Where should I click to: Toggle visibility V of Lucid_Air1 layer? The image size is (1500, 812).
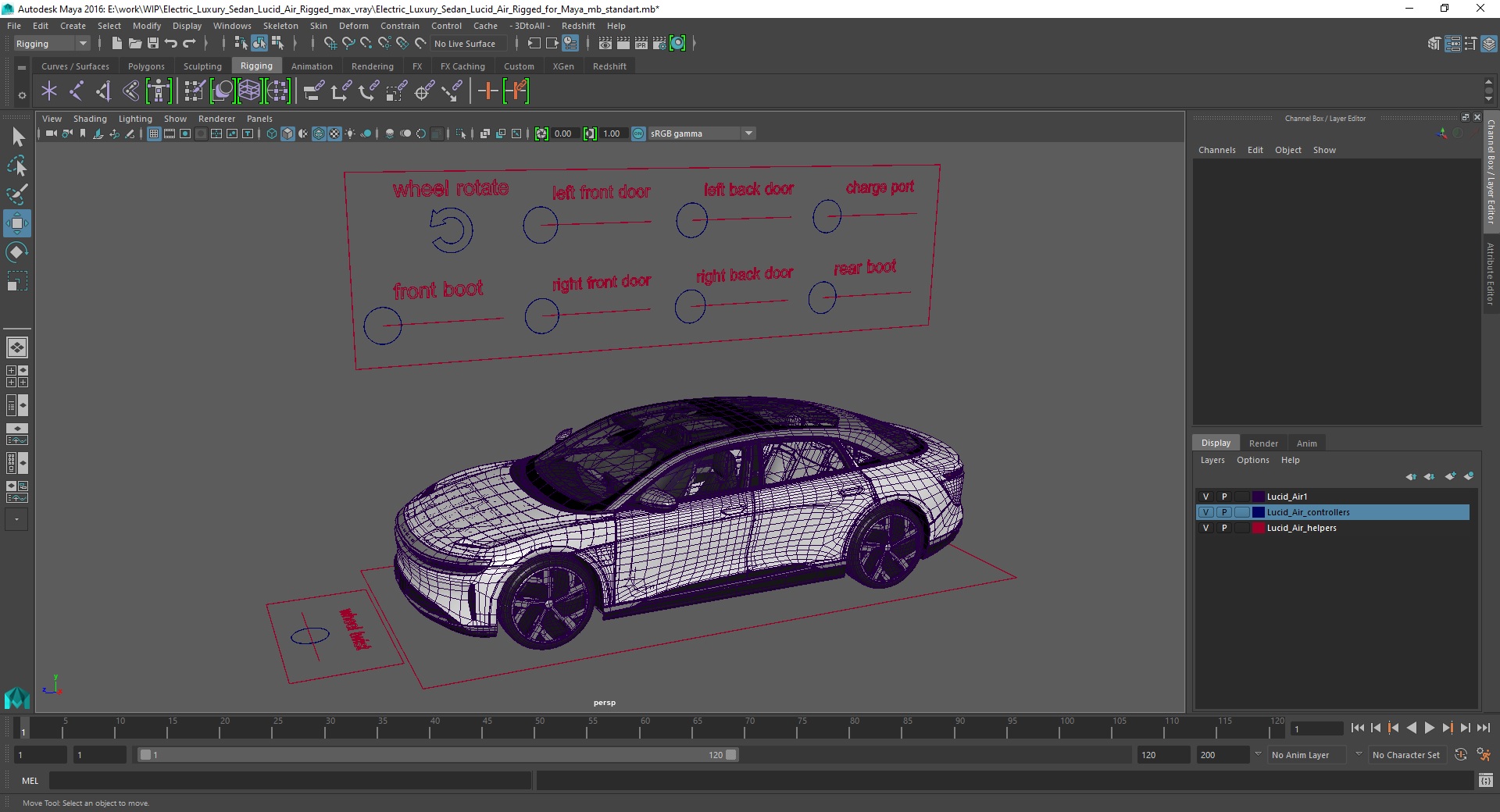click(1205, 497)
